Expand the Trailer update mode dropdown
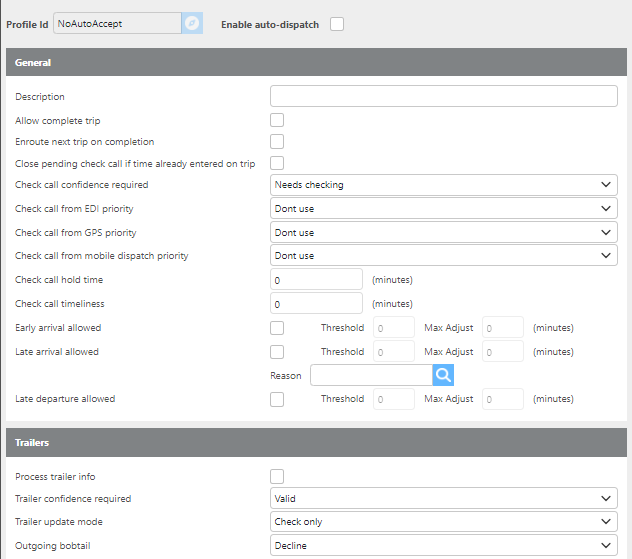Screen dimensions: 632x559 [444, 521]
